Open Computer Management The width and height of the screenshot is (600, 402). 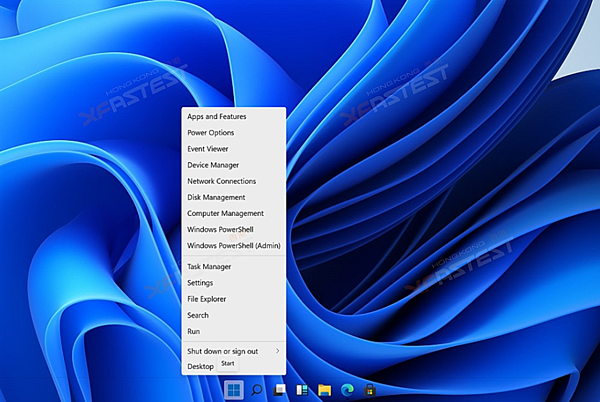pyautogui.click(x=225, y=213)
